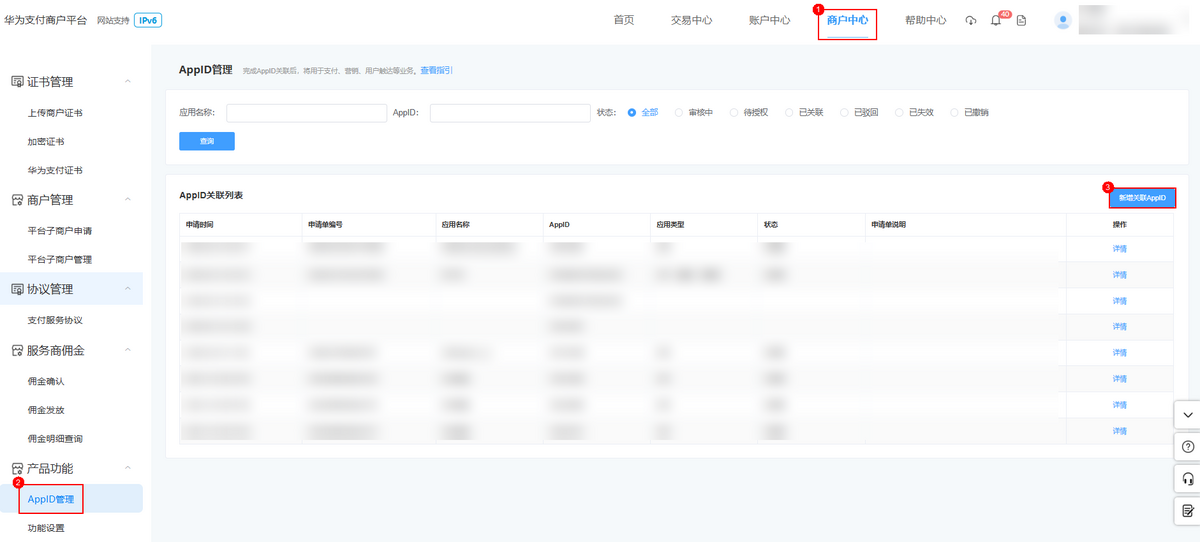Open the 查看指引 link
The width and height of the screenshot is (1200, 542).
tap(436, 71)
